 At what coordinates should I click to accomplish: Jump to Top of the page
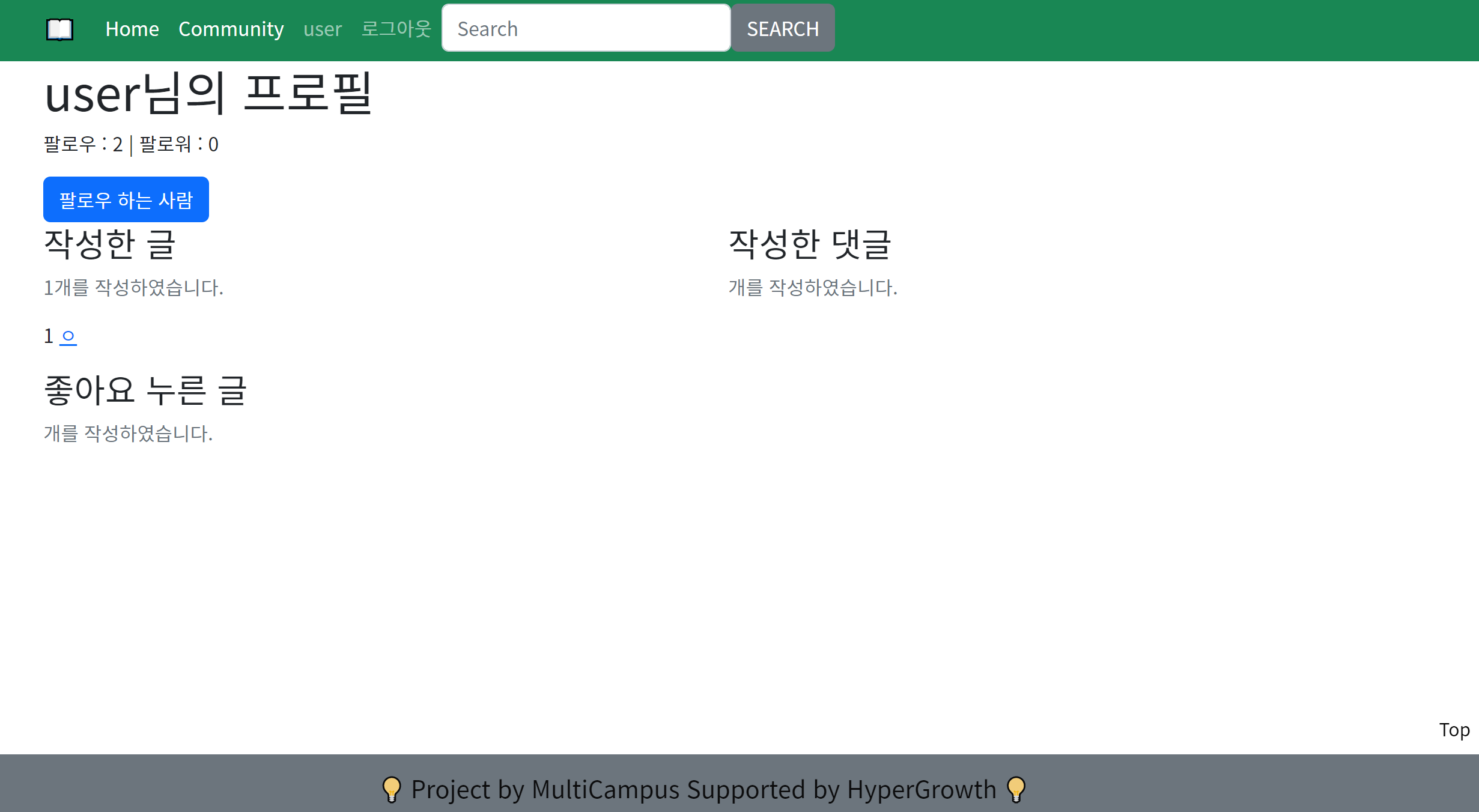1454,730
